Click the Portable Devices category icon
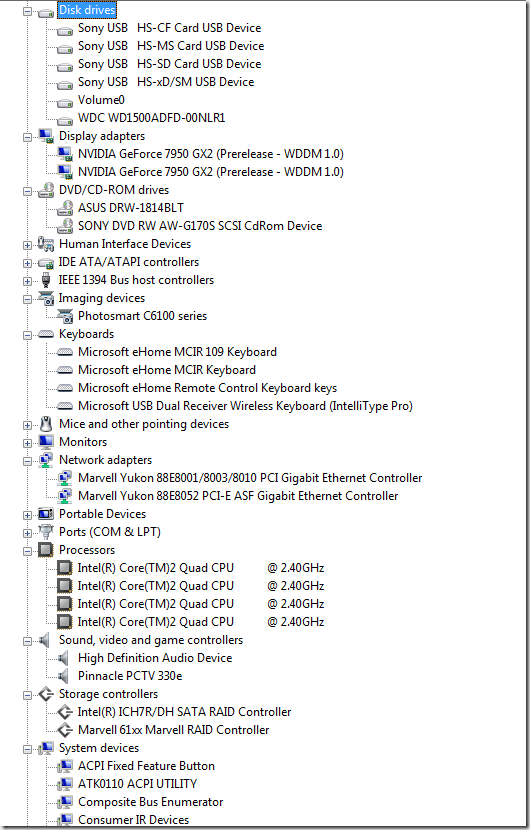The width and height of the screenshot is (530, 830). pos(46,513)
